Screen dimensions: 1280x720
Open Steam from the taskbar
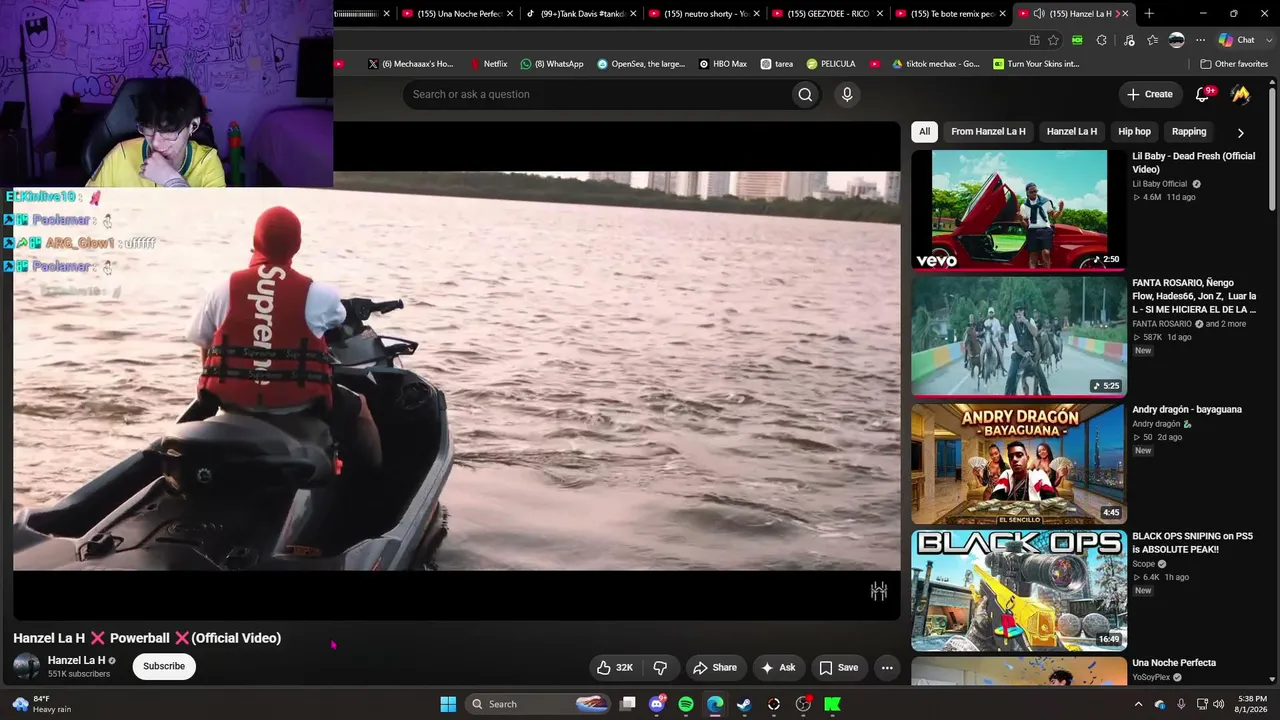(x=744, y=704)
